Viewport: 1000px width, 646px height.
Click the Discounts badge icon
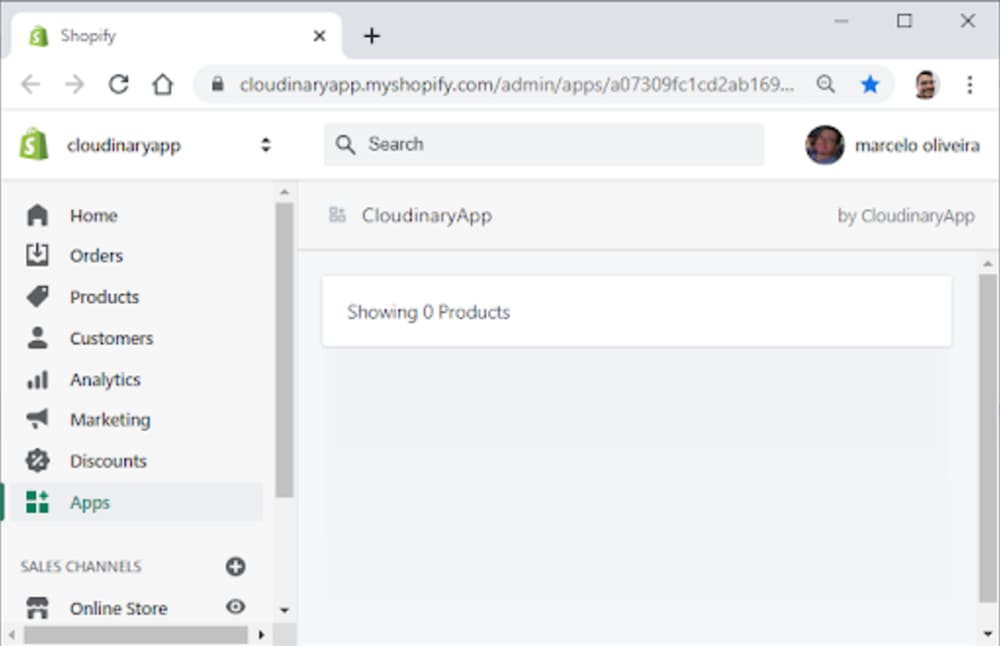[x=37, y=460]
